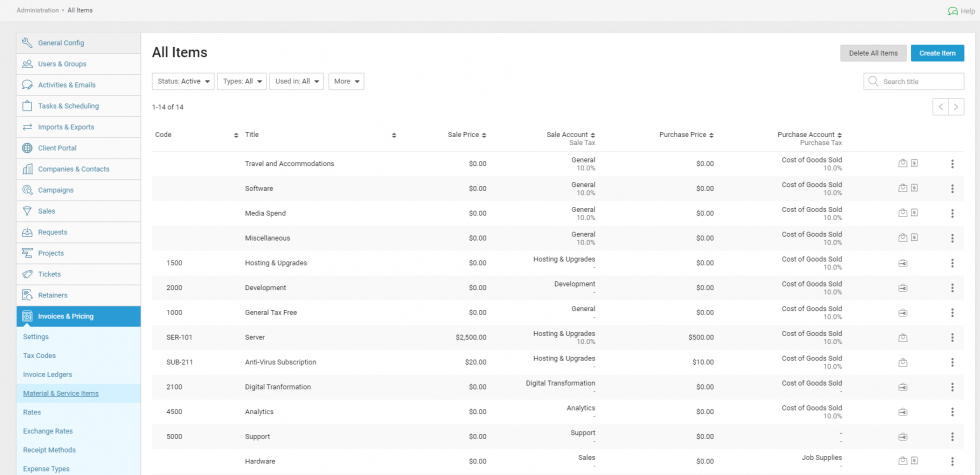Click the General Config sidebar icon
Image resolution: width=980 pixels, height=475 pixels.
coord(27,43)
